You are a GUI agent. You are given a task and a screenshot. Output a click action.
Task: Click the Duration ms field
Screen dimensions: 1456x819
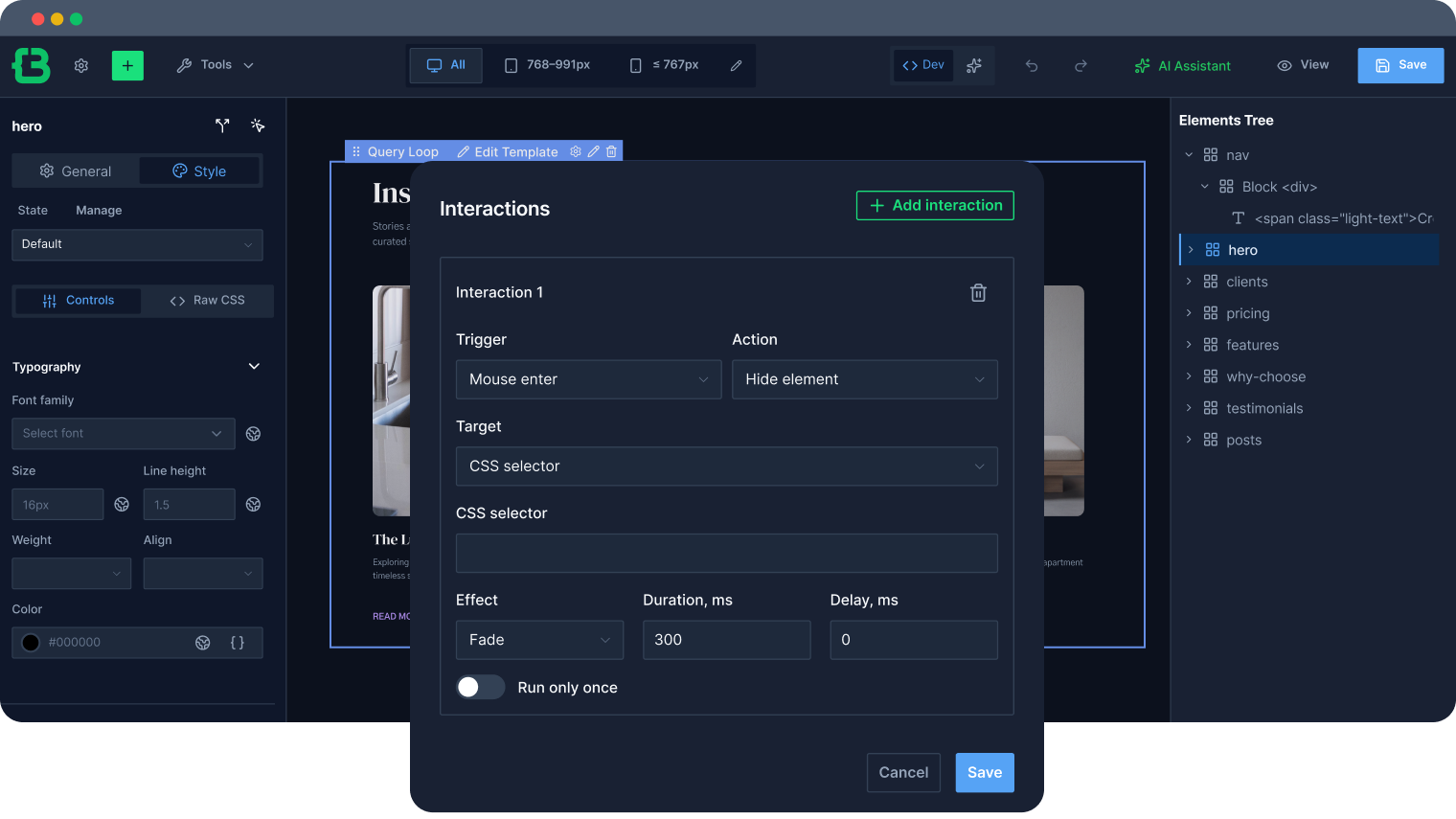click(x=726, y=640)
